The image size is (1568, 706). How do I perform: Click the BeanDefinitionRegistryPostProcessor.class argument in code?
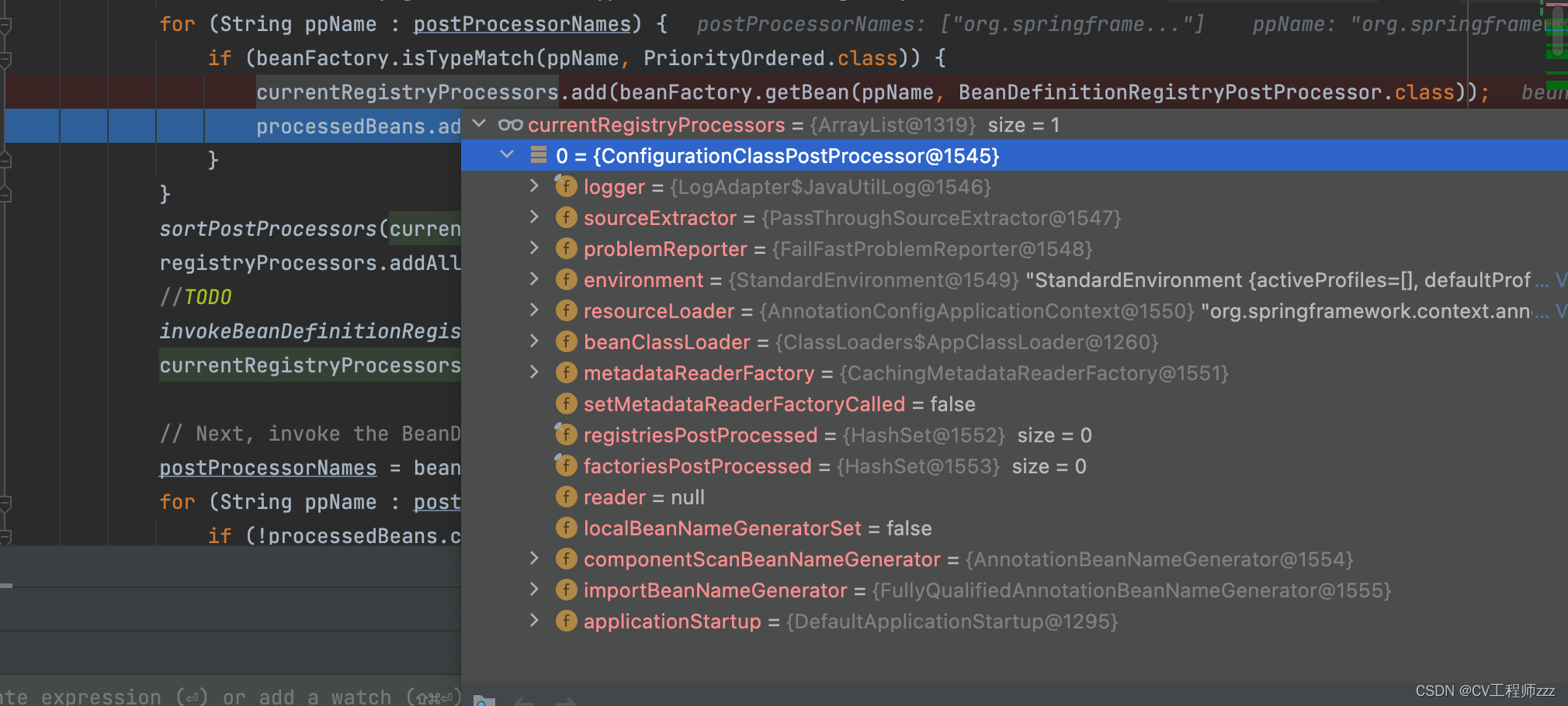(x=1206, y=92)
